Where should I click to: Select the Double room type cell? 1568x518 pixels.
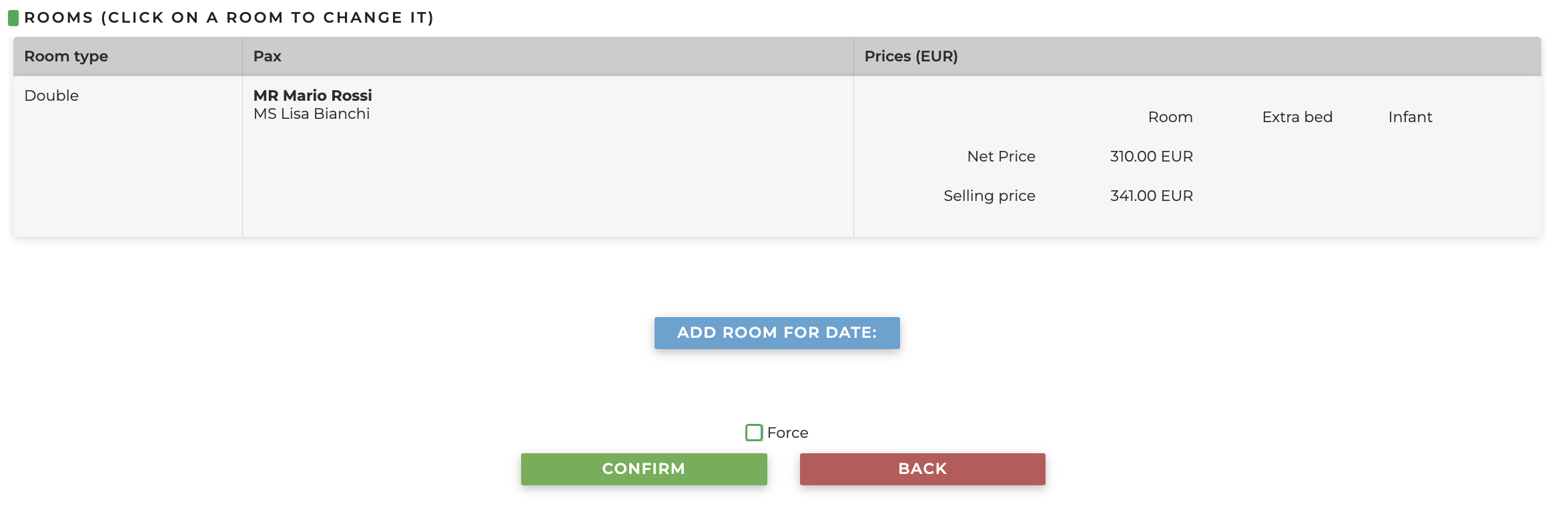coord(51,95)
